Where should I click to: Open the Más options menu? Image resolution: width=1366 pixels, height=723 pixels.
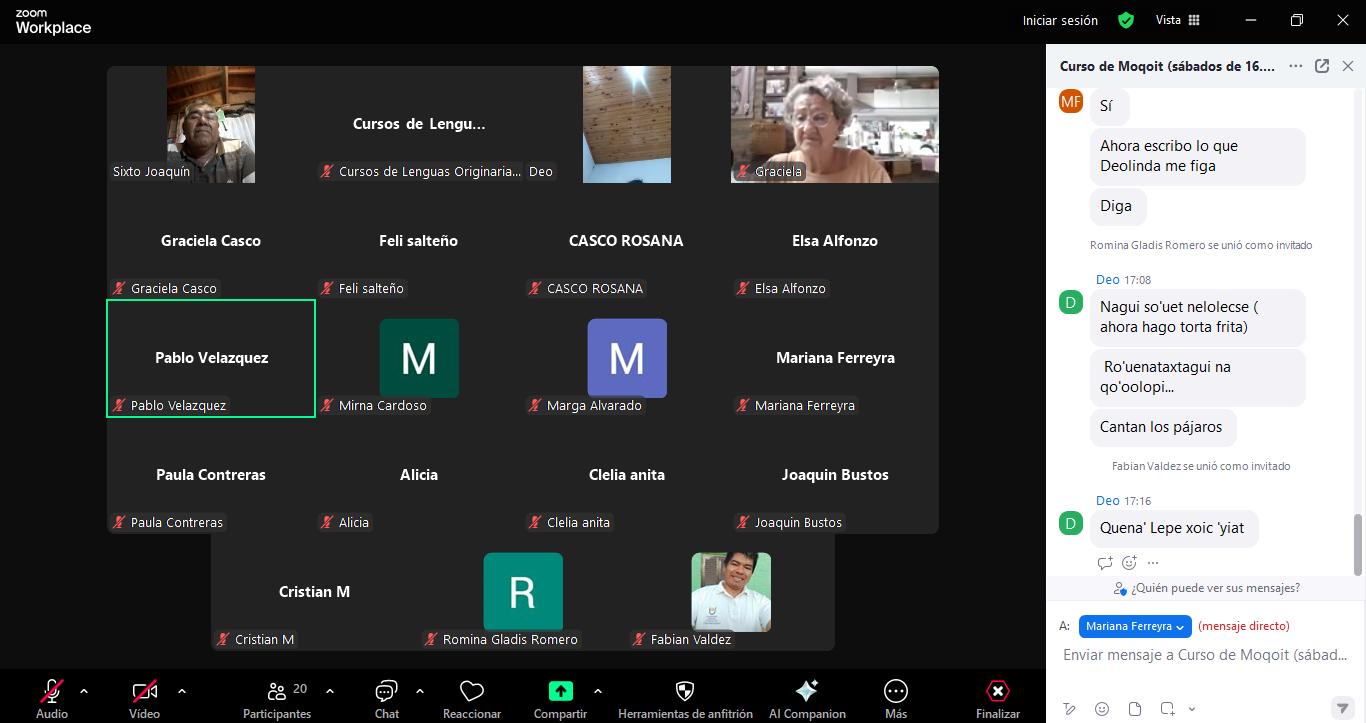tap(896, 698)
